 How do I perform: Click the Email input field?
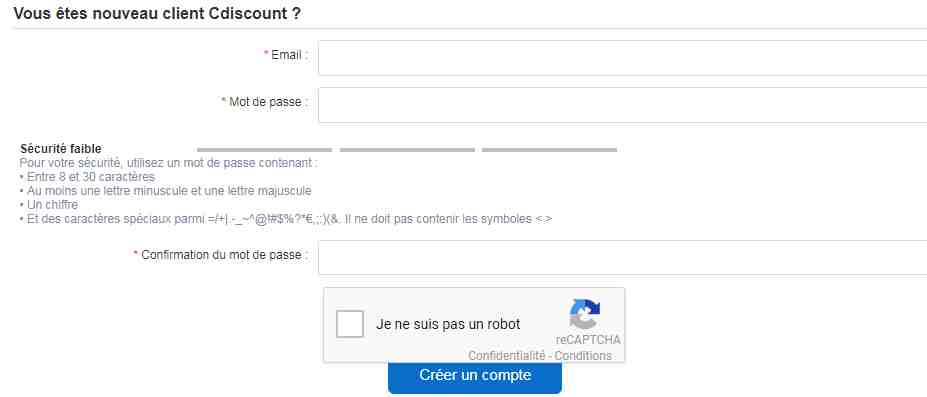[x=623, y=58]
